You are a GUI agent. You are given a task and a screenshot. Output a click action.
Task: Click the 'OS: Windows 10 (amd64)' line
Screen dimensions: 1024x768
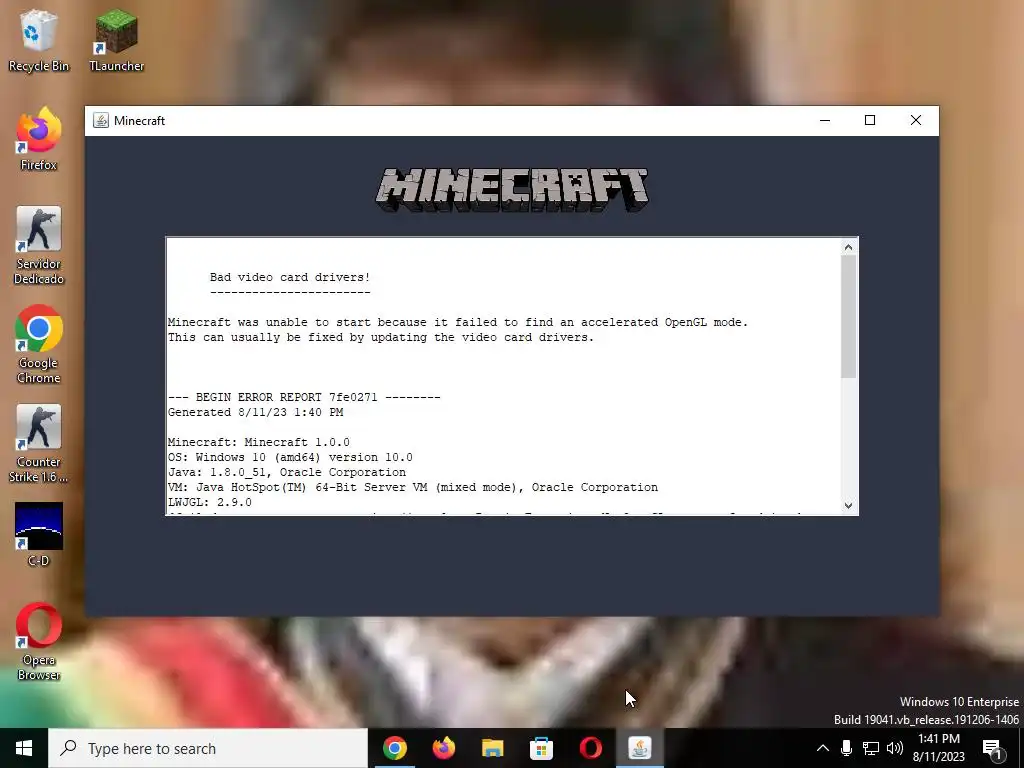[x=290, y=457]
